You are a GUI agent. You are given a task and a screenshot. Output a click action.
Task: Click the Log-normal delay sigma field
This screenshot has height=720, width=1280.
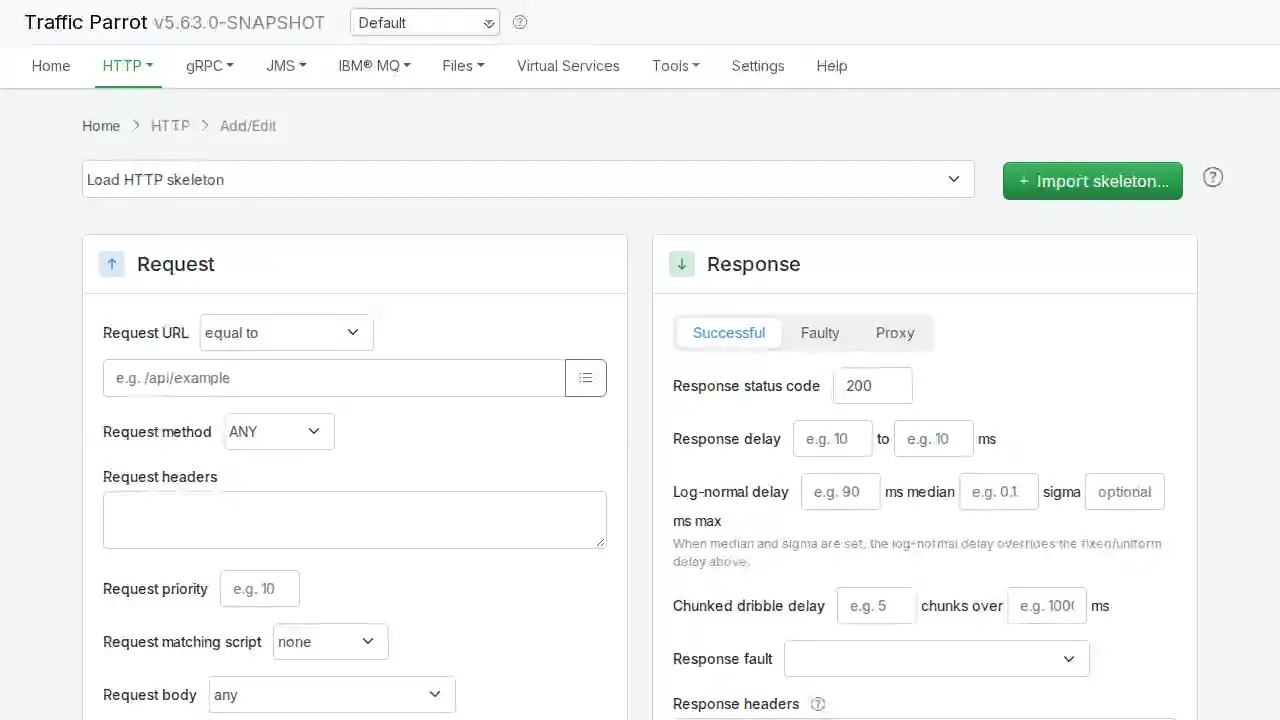(999, 492)
